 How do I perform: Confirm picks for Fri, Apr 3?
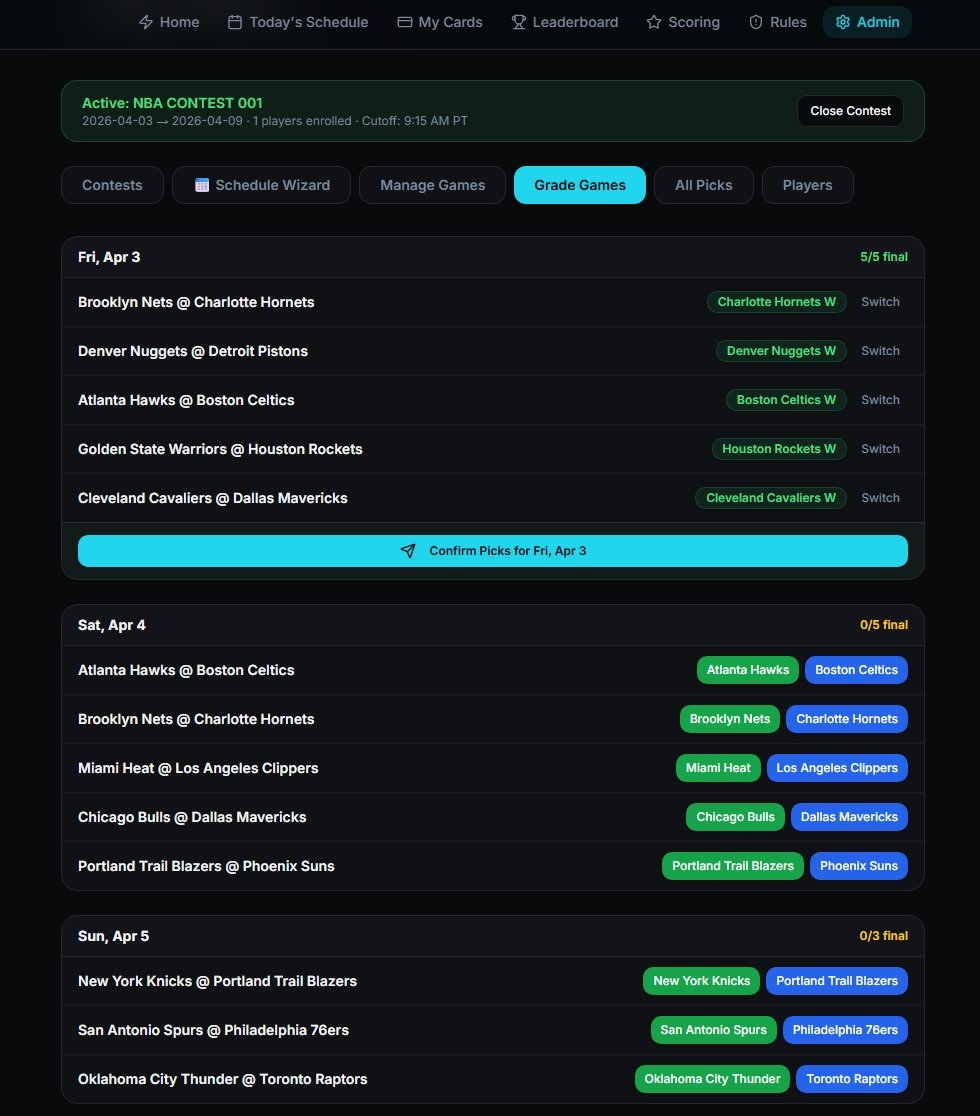click(492, 551)
